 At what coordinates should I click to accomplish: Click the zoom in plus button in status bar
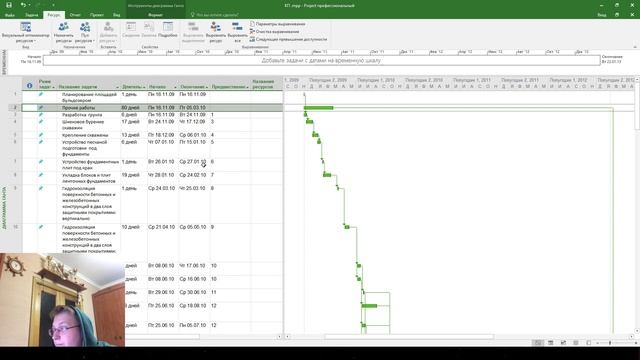tap(635, 343)
